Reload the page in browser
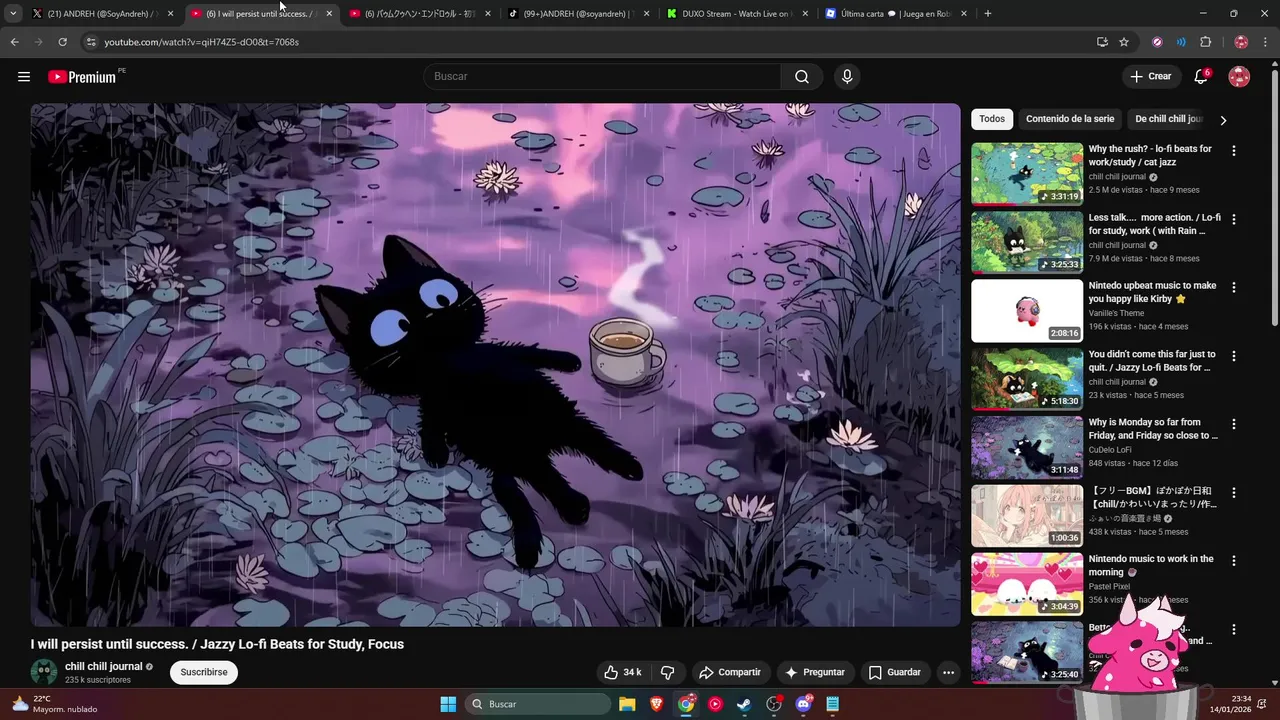Viewport: 1280px width, 720px height. pos(62,42)
